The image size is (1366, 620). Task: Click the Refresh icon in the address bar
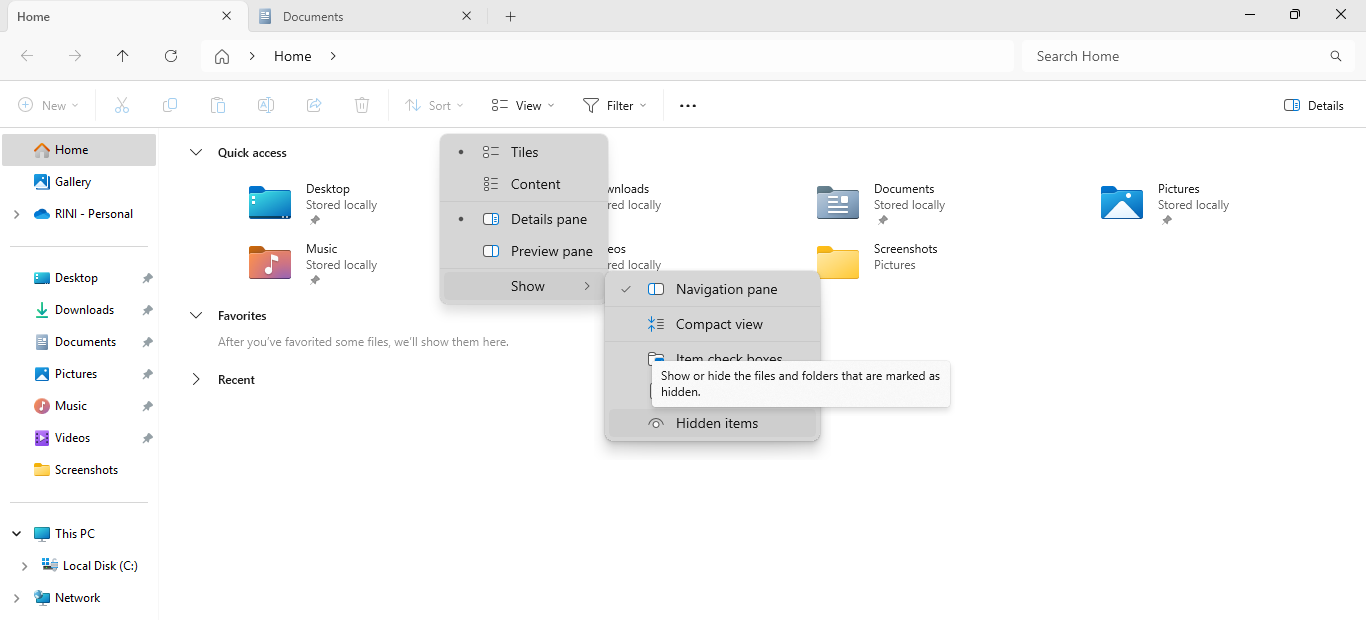point(171,56)
